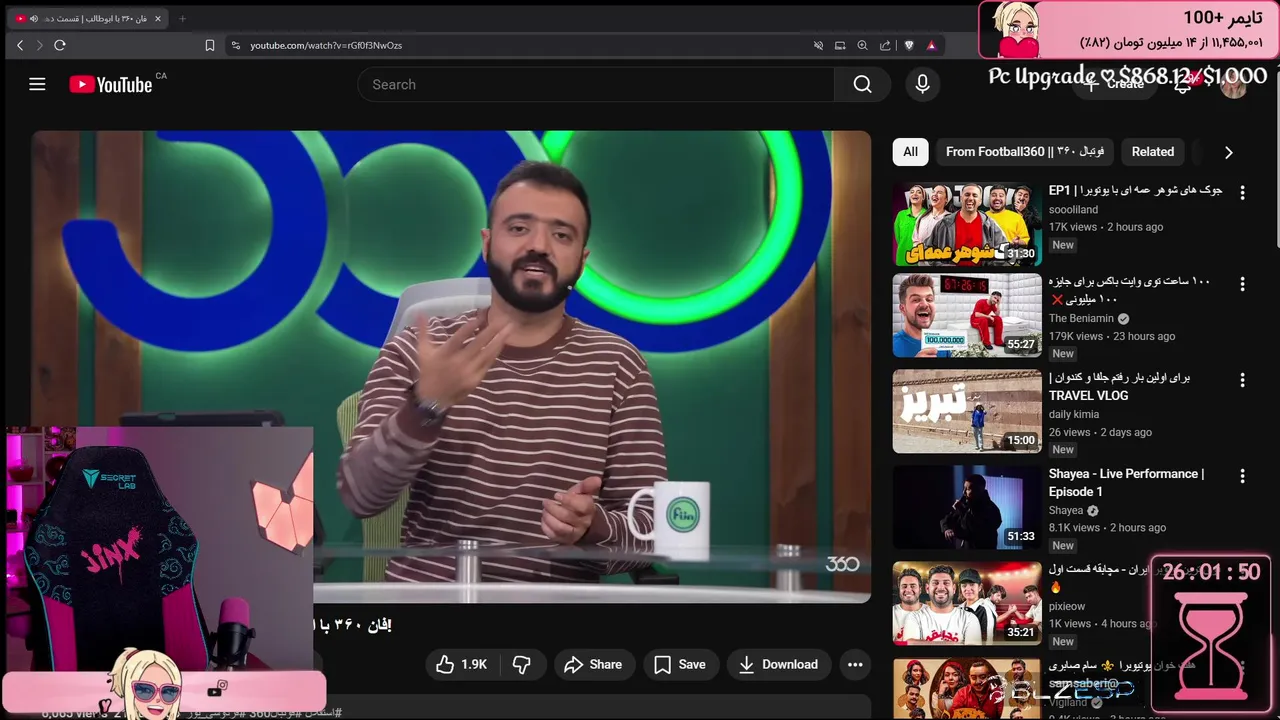1280x720 pixels.
Task: Open Brave Rewards triangle icon
Action: click(931, 45)
